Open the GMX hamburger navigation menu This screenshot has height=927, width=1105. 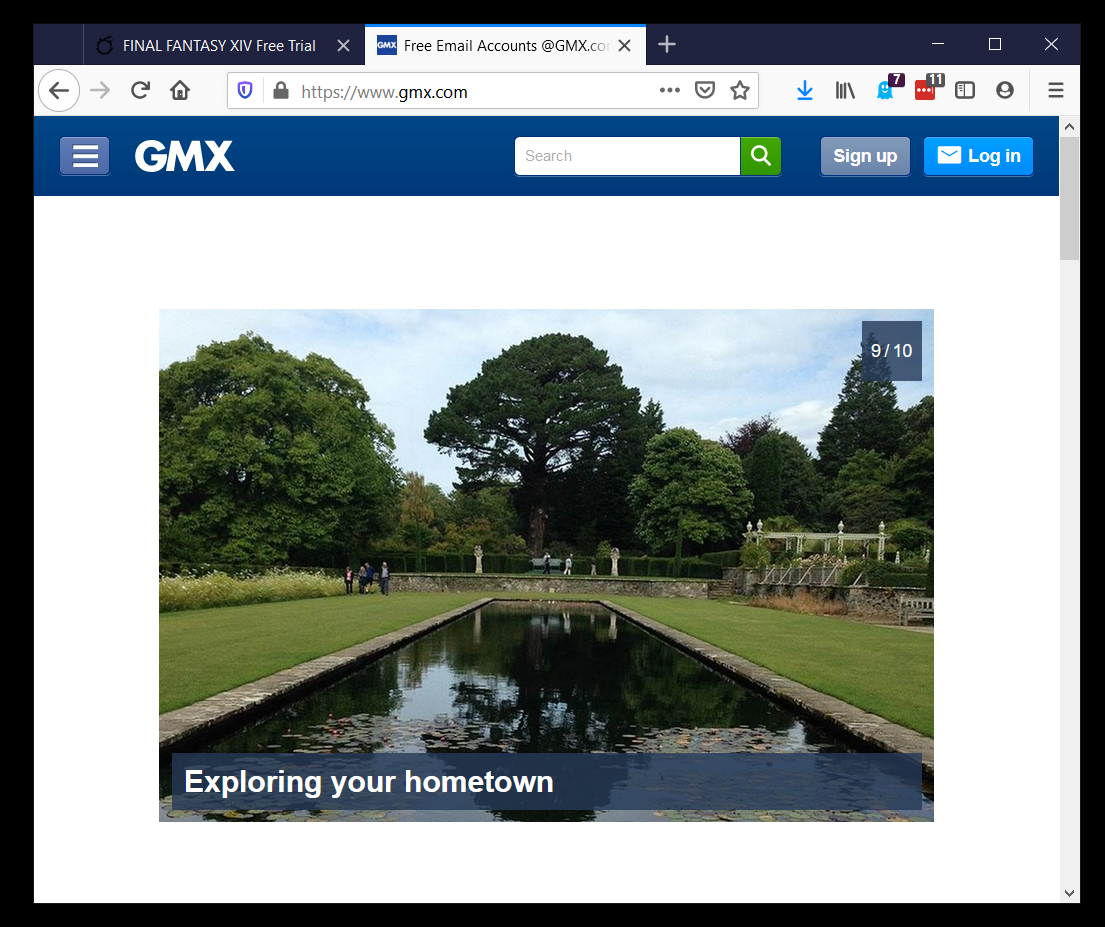(x=85, y=156)
